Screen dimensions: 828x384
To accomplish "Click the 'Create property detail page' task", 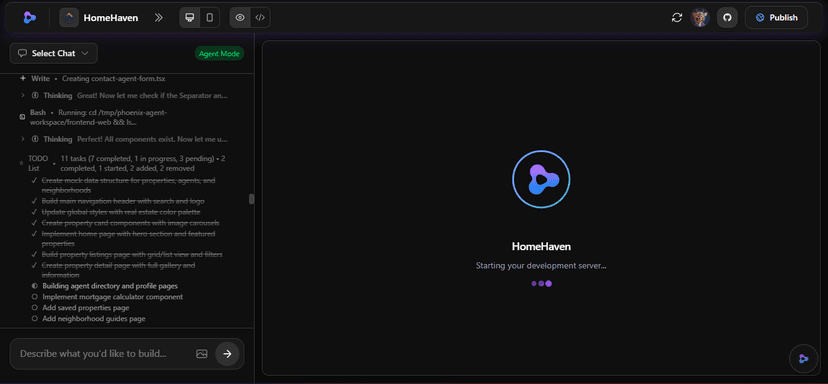I will click(x=118, y=270).
